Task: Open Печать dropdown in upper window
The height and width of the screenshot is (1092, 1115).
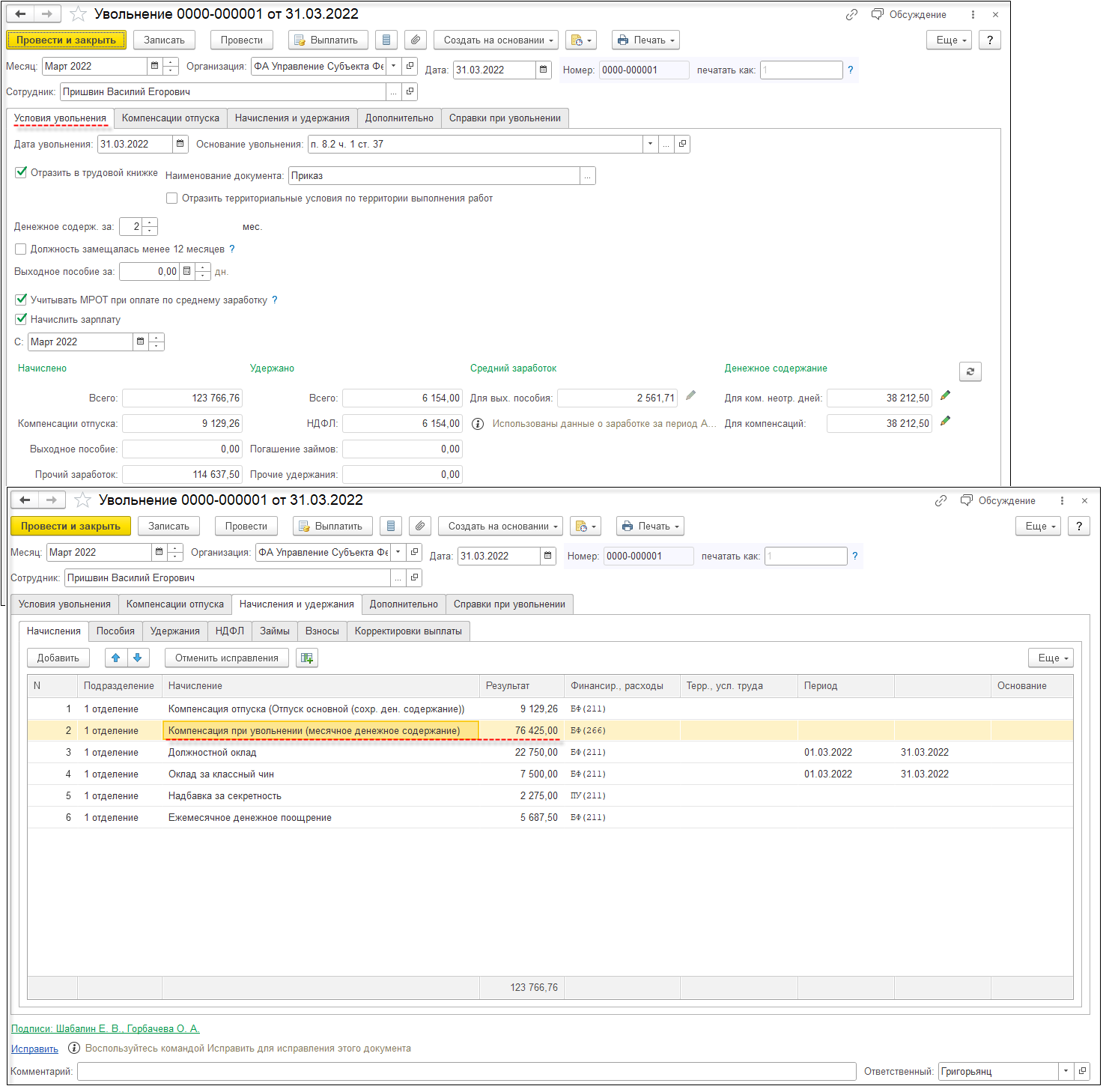Action: click(x=645, y=40)
